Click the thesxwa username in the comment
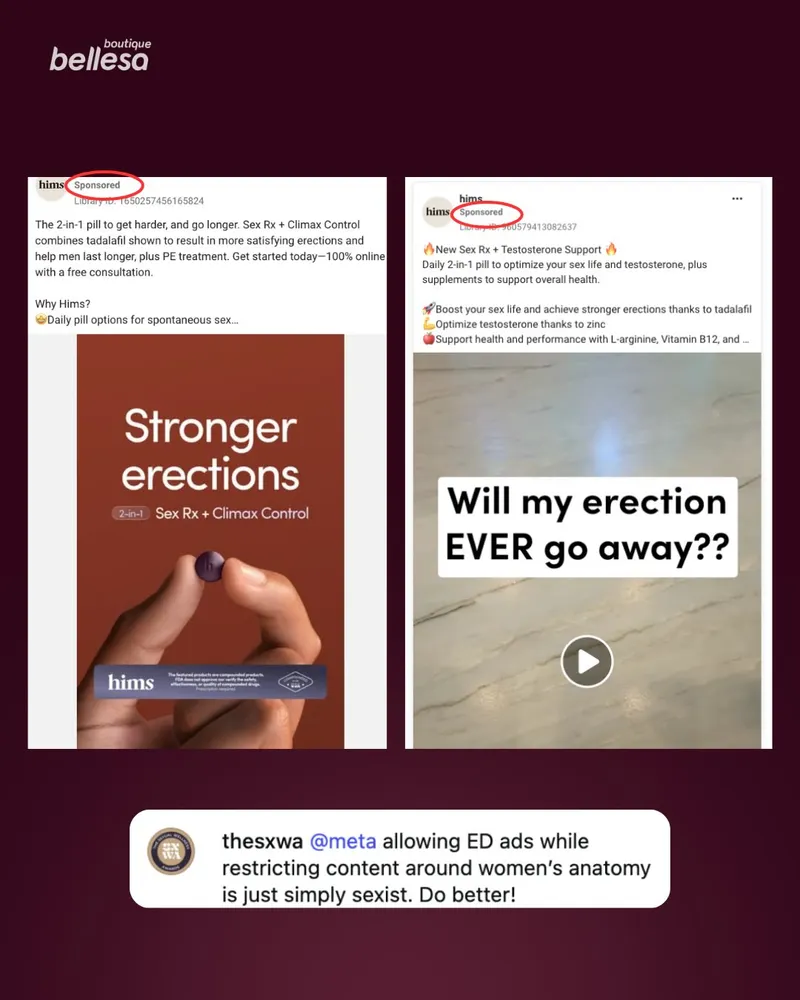This screenshot has height=1000, width=800. coord(262,841)
